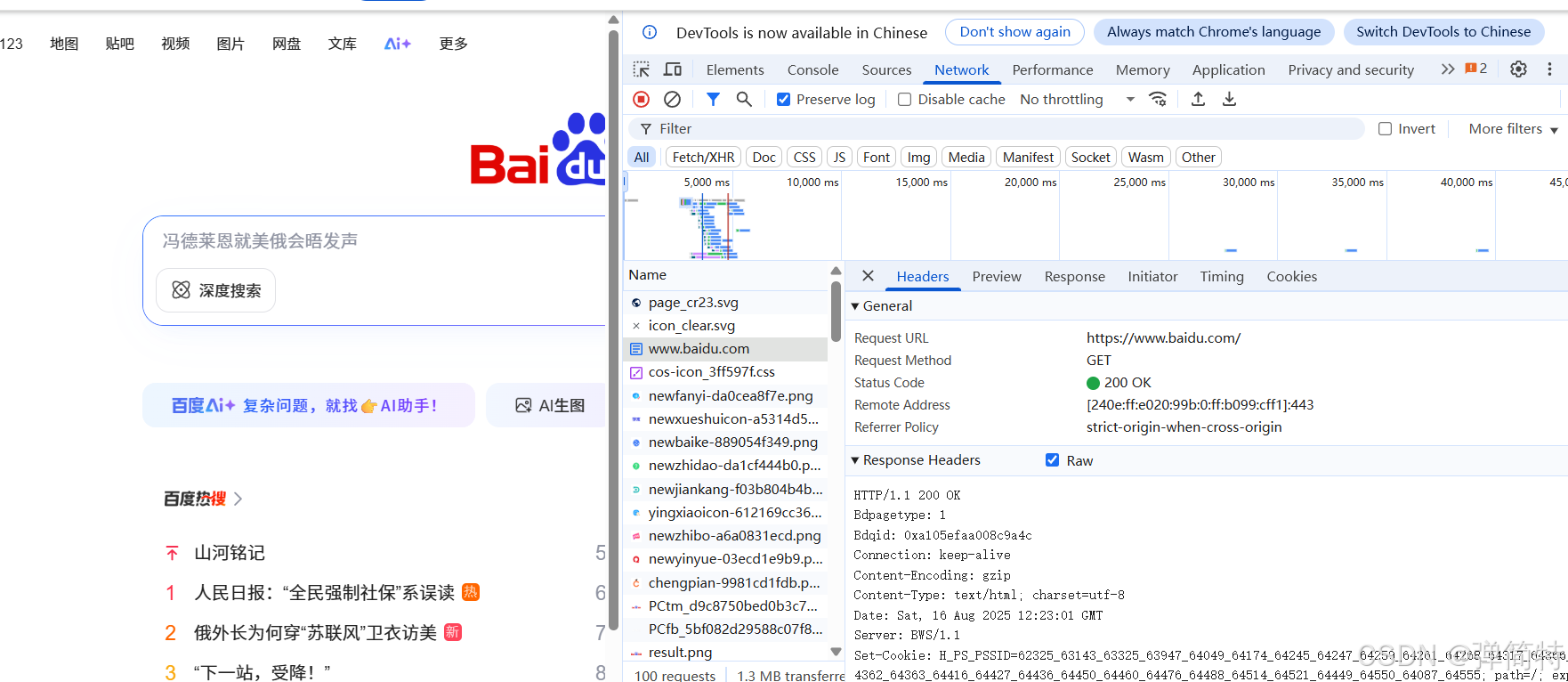
Task: Click the 热 badge on trending item
Action: coord(471,592)
